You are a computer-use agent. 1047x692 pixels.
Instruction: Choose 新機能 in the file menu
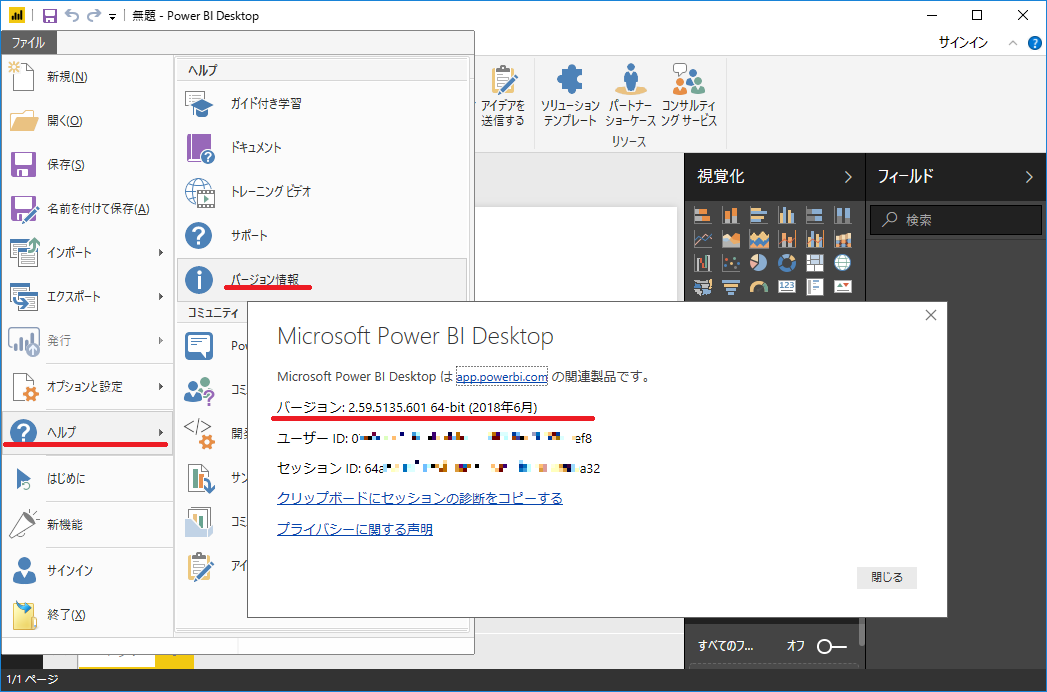click(x=87, y=525)
